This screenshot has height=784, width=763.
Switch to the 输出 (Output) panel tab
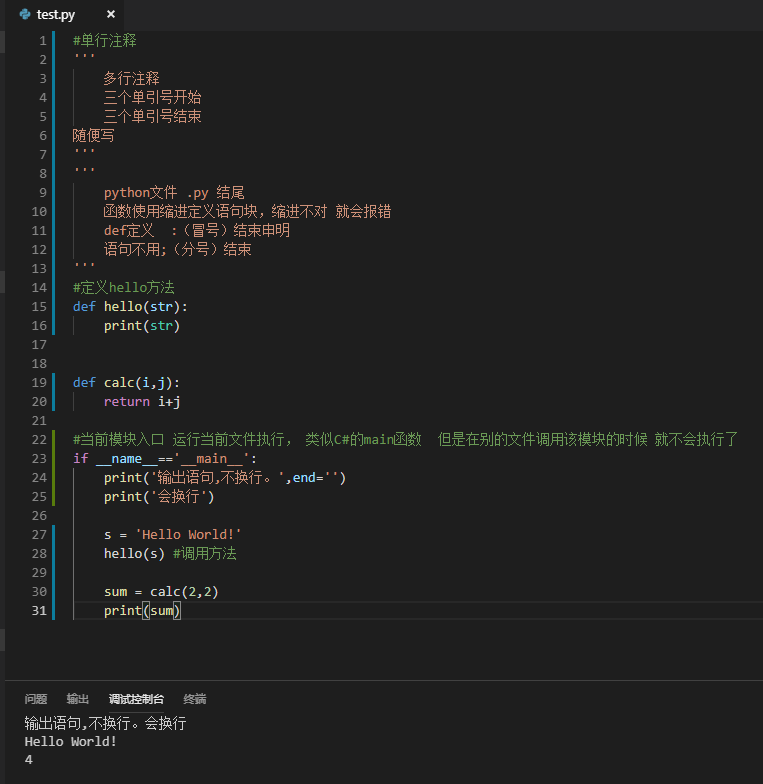(x=78, y=699)
